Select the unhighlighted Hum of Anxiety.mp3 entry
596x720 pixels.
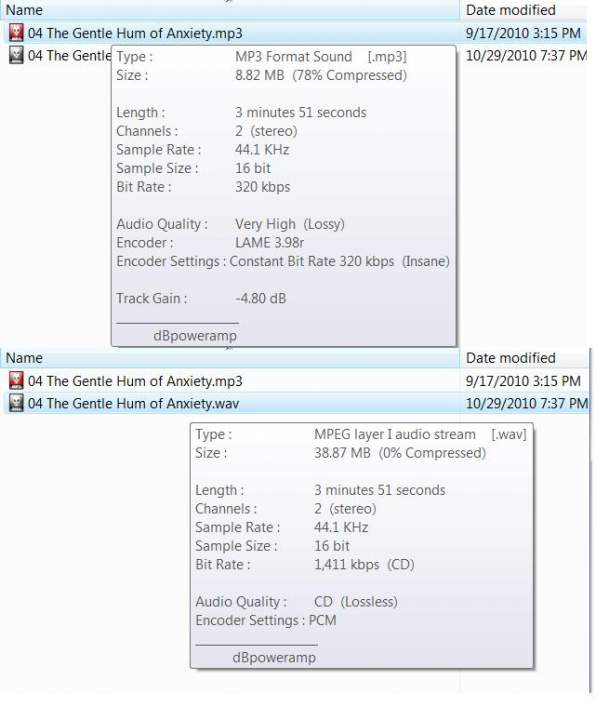tap(135, 381)
